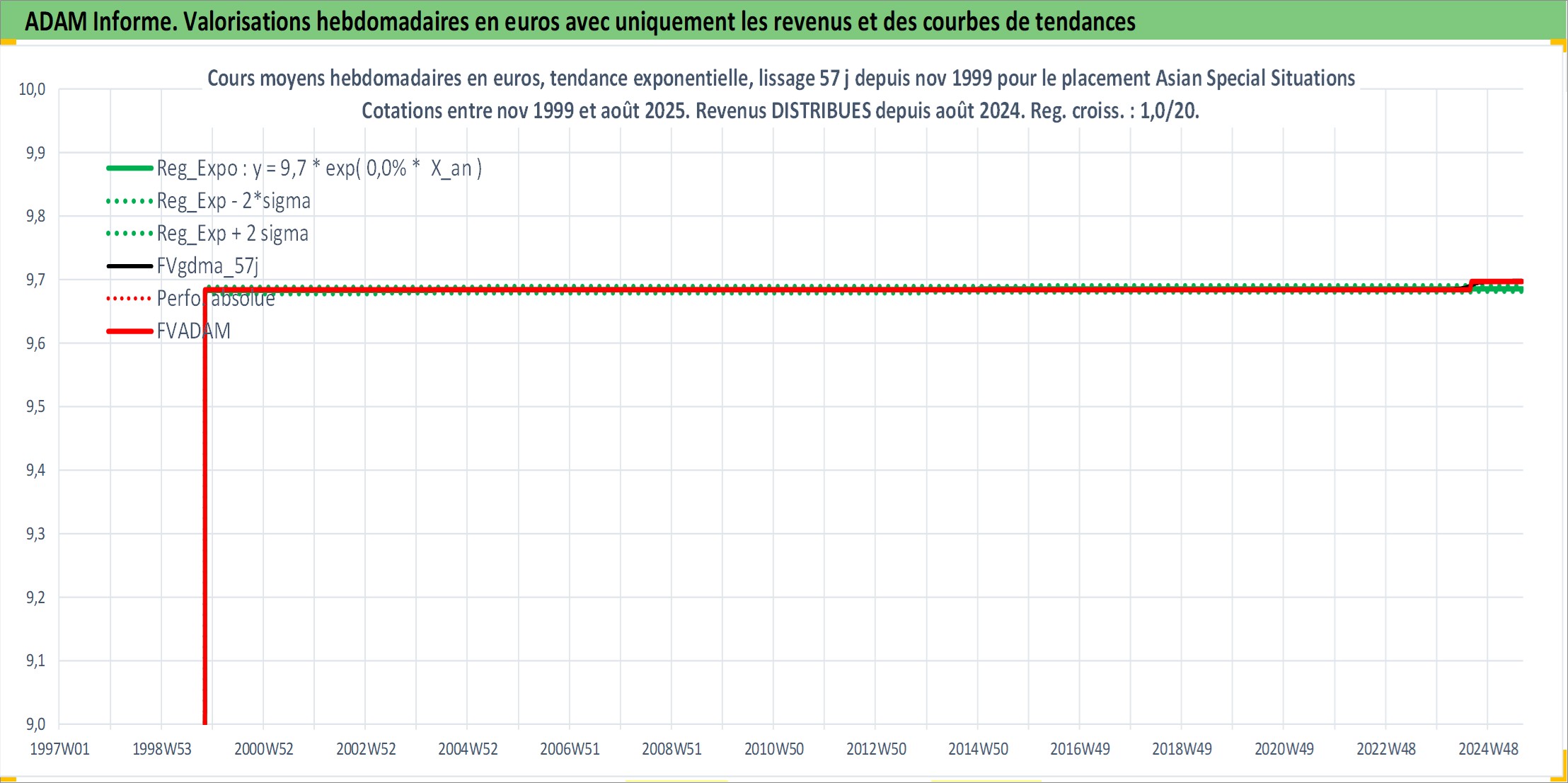Click x-axis label '1997W01'
The image size is (1568, 783).
pos(60,749)
